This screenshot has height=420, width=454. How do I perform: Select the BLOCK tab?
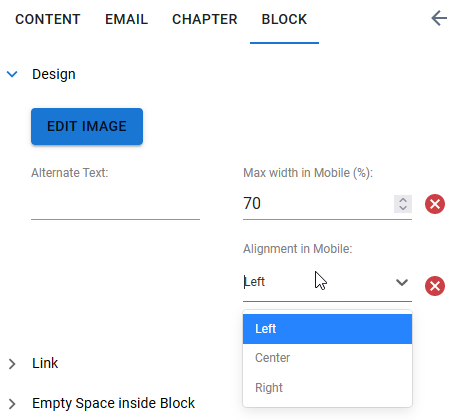pyautogui.click(x=284, y=19)
